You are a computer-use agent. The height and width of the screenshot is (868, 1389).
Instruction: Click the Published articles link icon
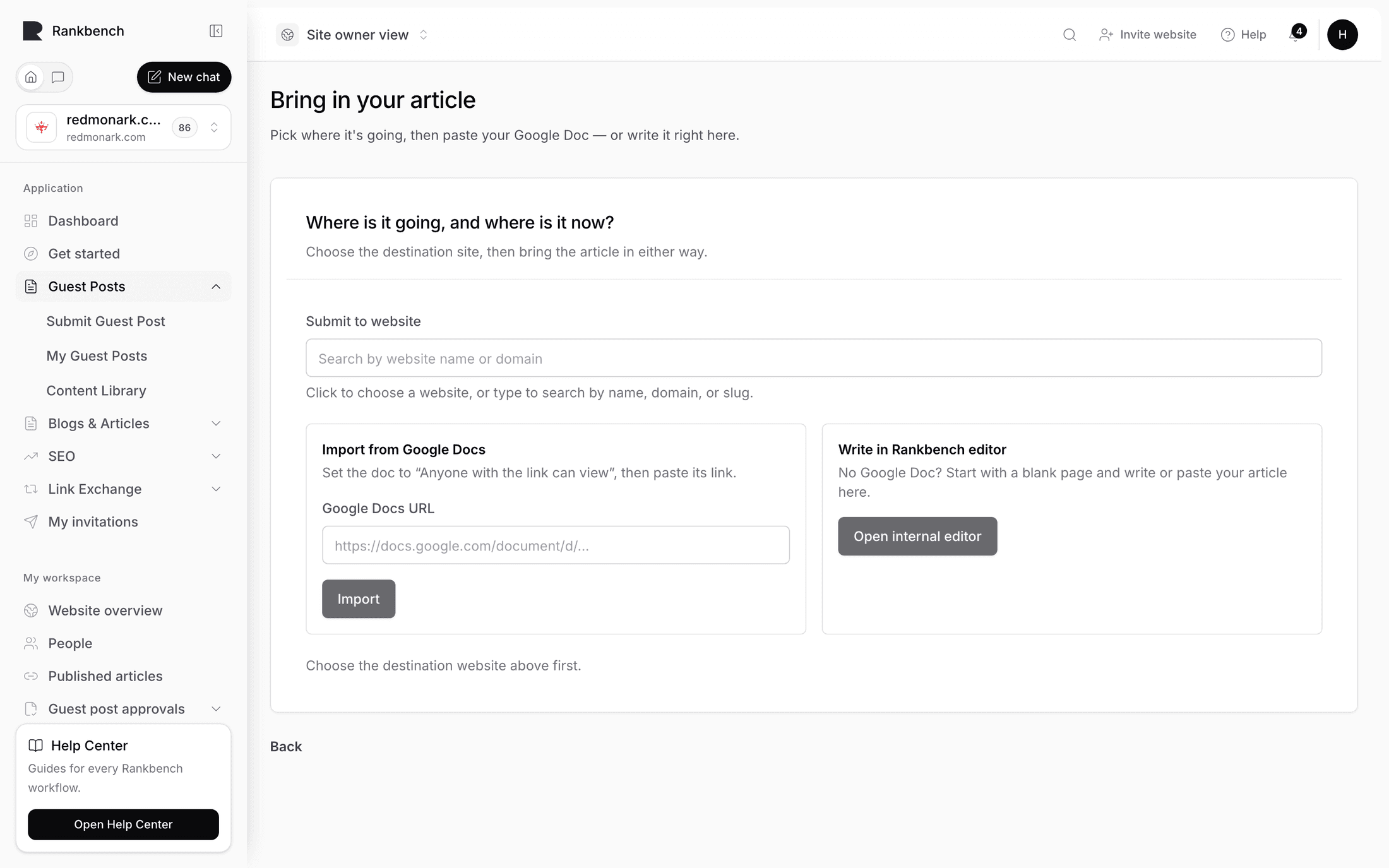(x=31, y=676)
